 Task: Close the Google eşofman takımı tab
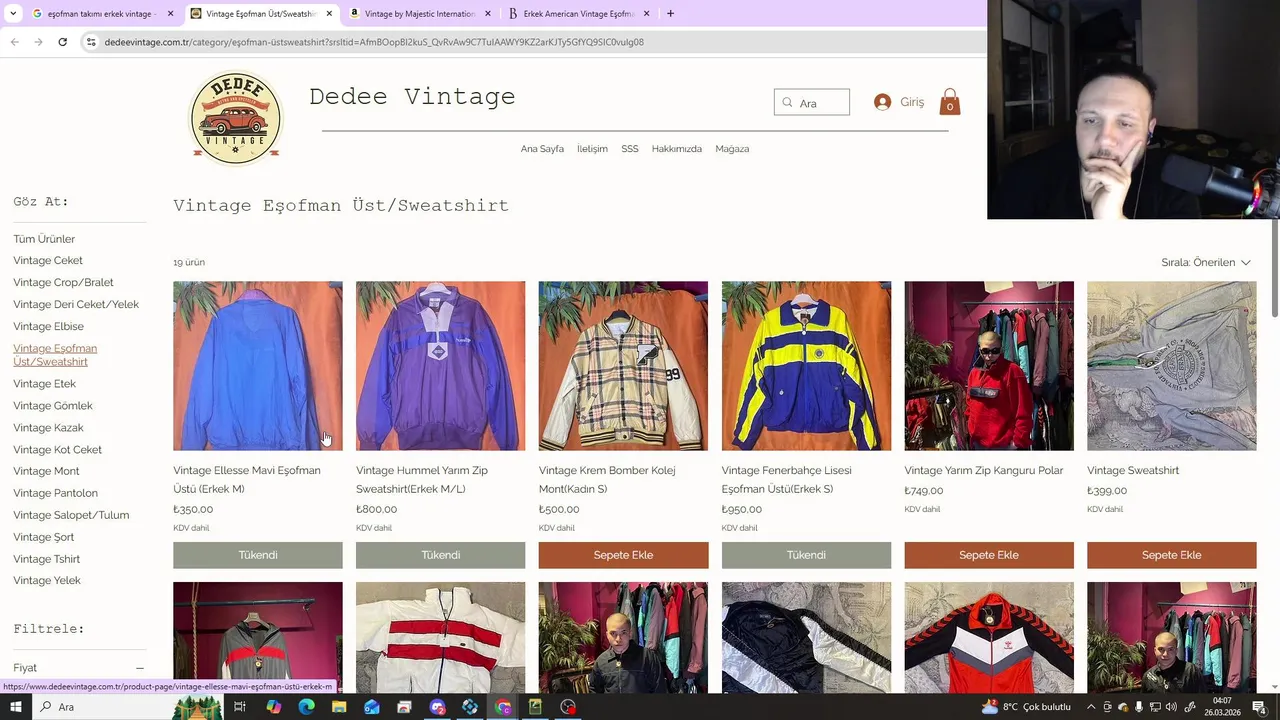pos(170,14)
